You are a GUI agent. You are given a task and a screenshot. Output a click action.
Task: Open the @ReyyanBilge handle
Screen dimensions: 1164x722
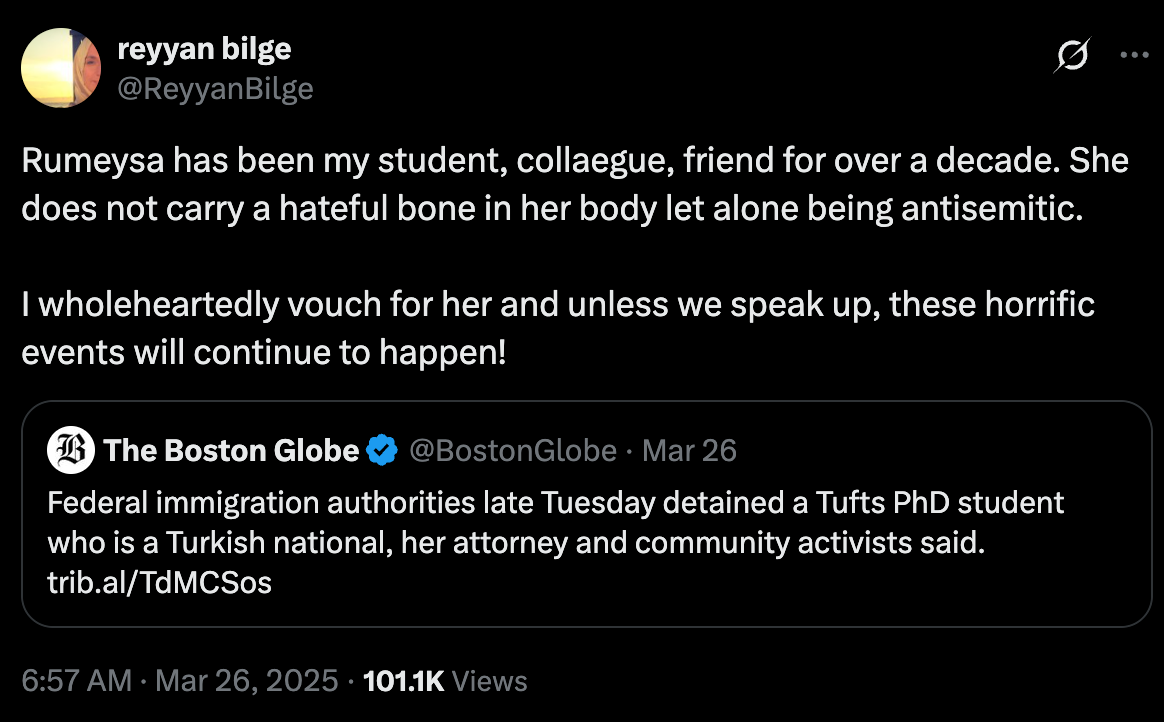216,88
